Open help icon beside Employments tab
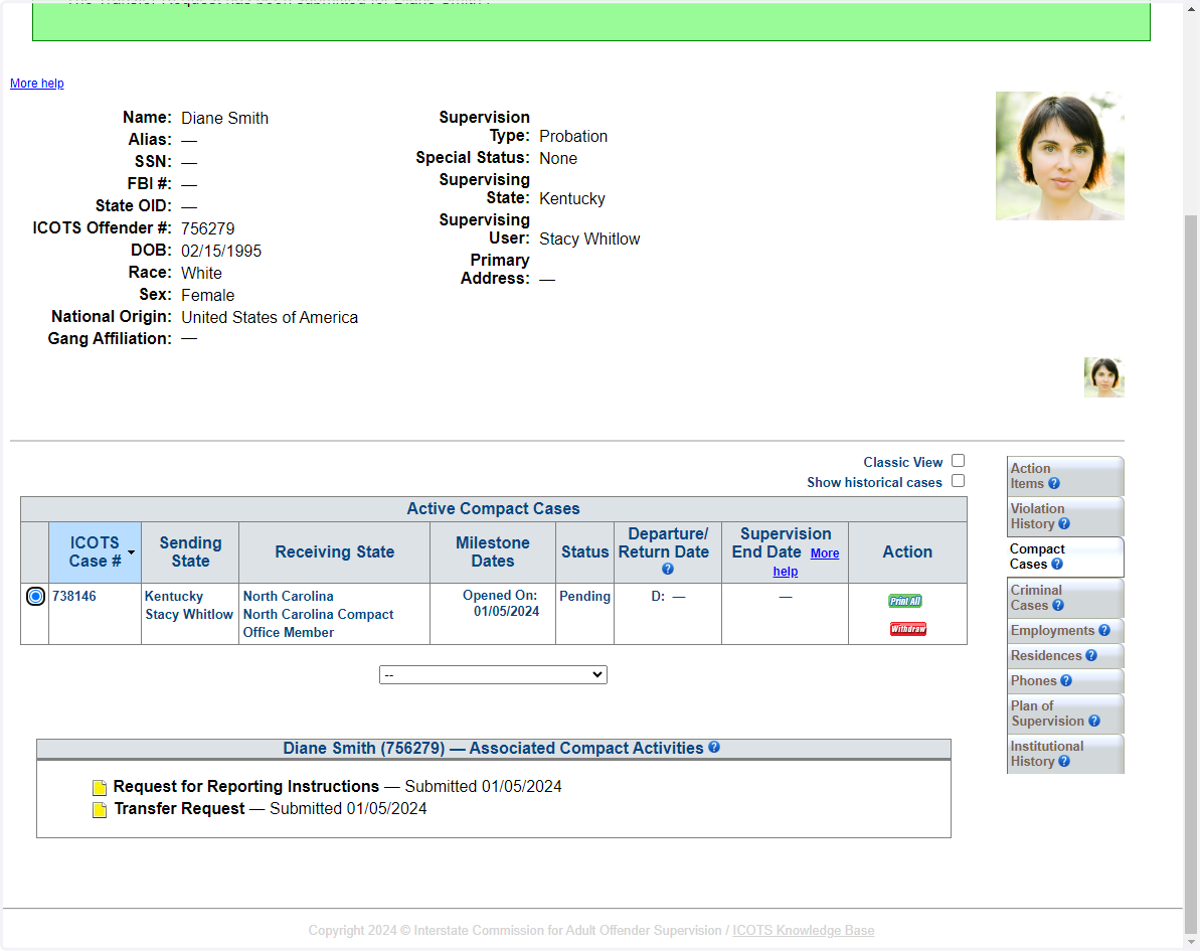The width and height of the screenshot is (1200, 951). [1104, 631]
